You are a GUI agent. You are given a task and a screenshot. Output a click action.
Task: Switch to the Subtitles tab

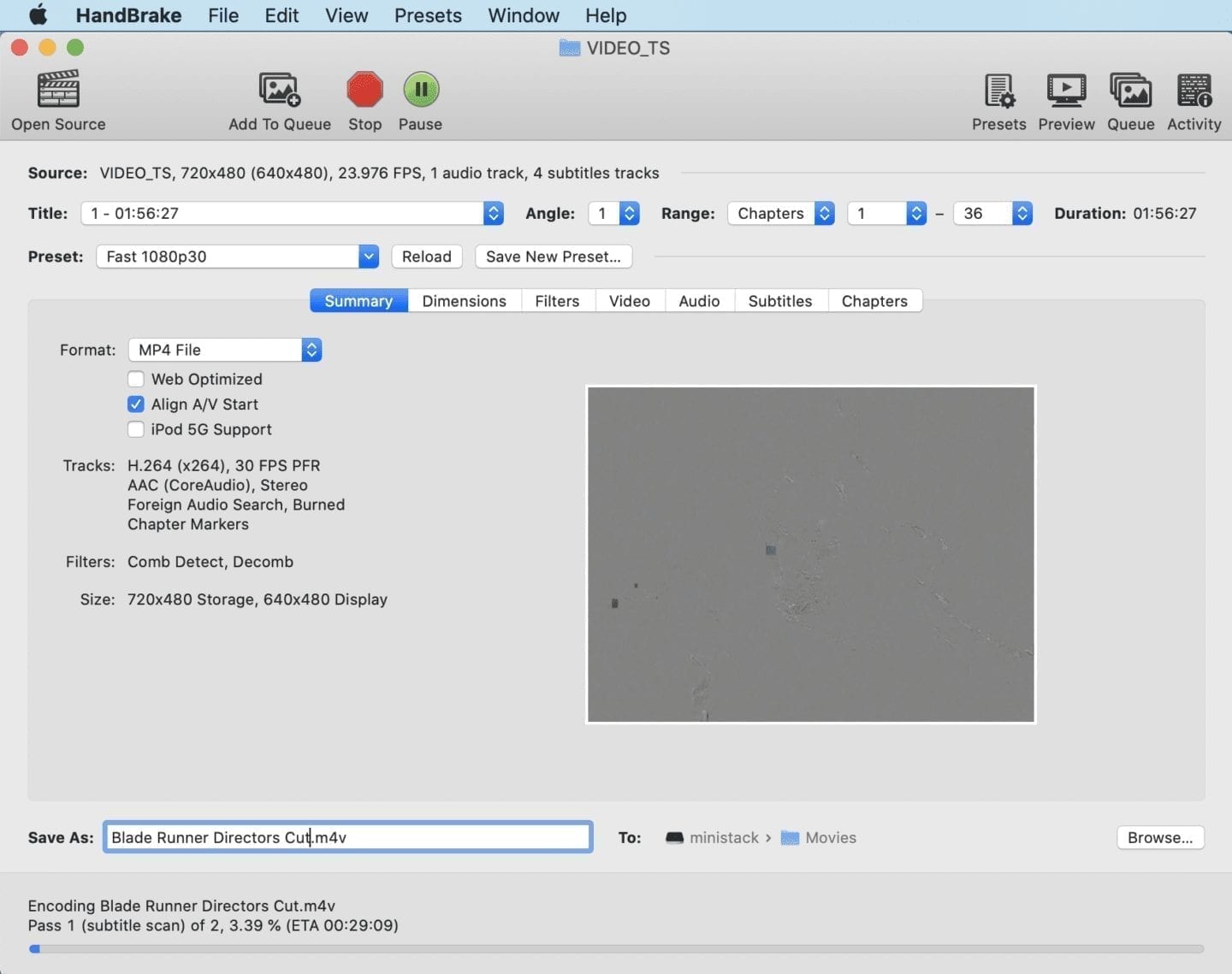779,301
